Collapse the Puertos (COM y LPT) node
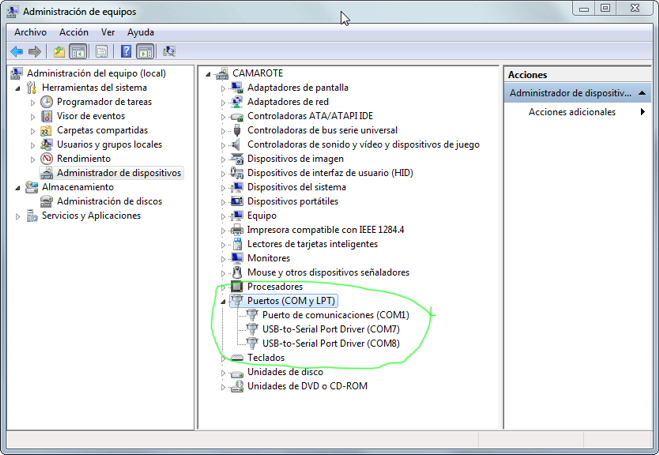Viewport: 659px width, 455px height. click(223, 301)
